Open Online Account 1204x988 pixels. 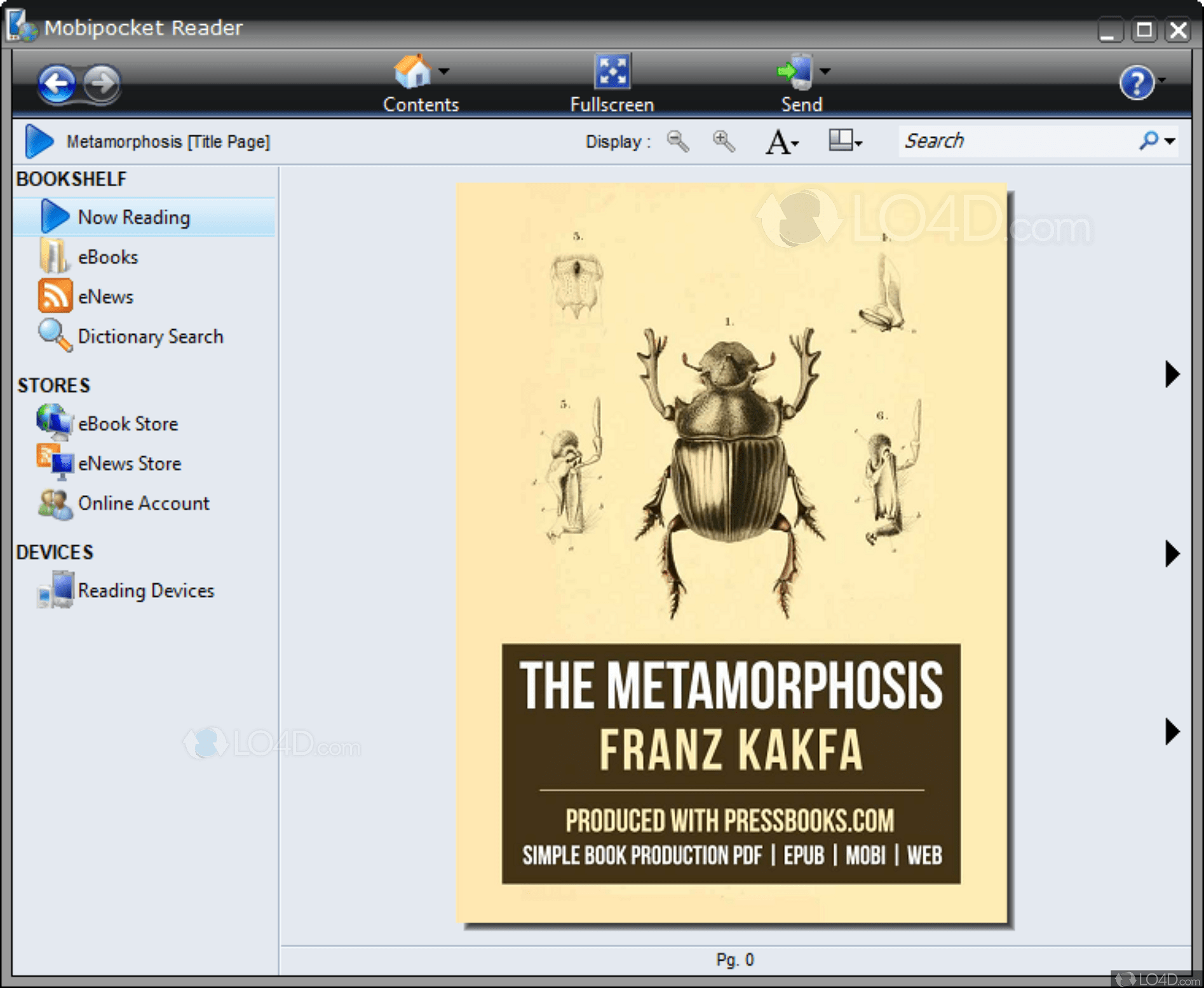tap(144, 503)
